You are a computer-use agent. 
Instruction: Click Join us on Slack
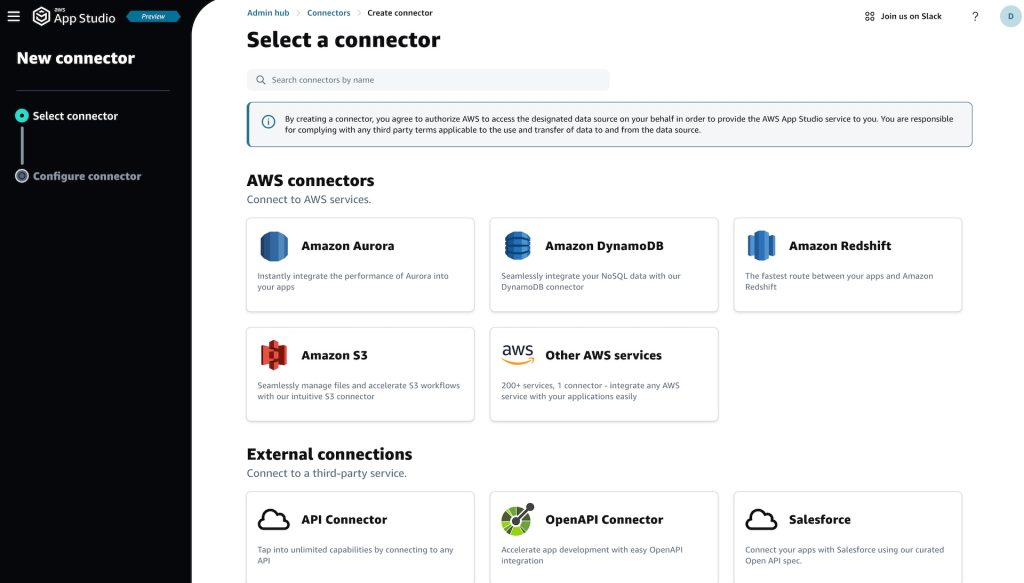903,17
